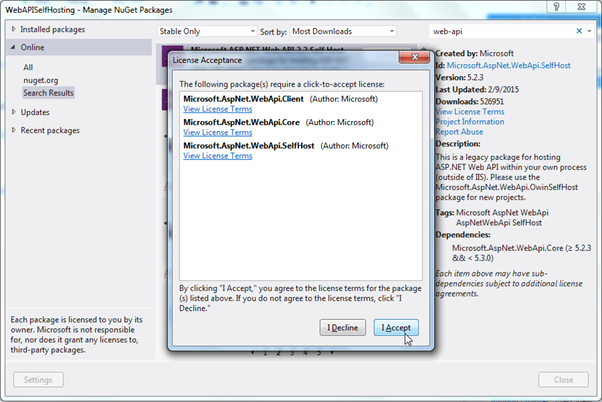Click the I Accept button
This screenshot has width=602, height=402.
pos(396,328)
